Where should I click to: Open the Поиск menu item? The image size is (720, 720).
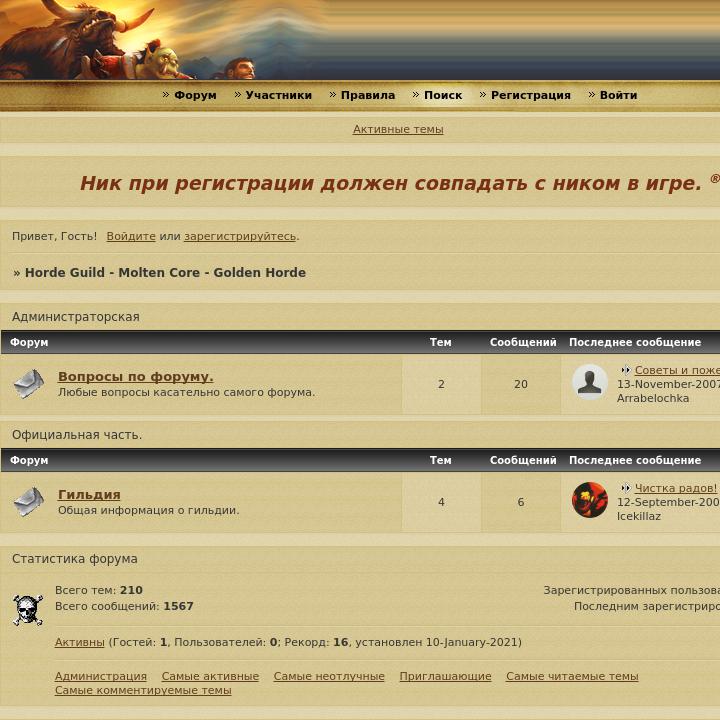[443, 95]
